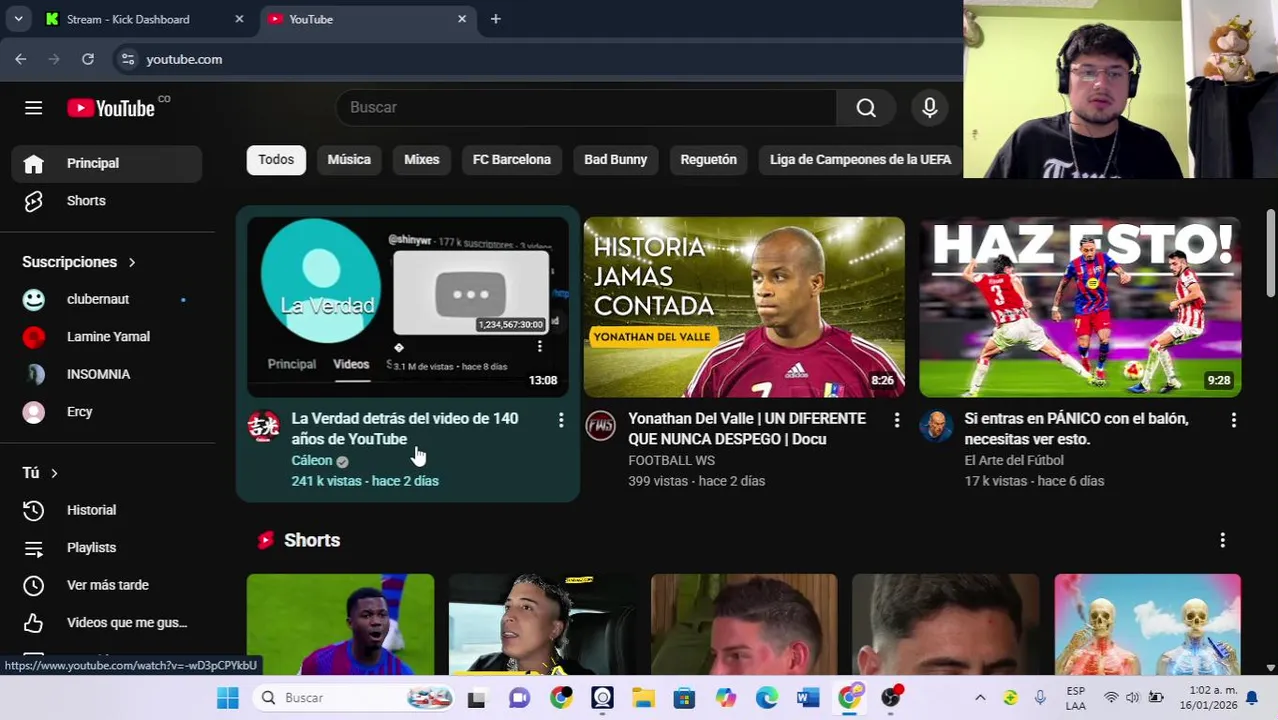Visit El Arte del Fútbol channel link
Viewport: 1278px width, 720px height.
[1014, 461]
